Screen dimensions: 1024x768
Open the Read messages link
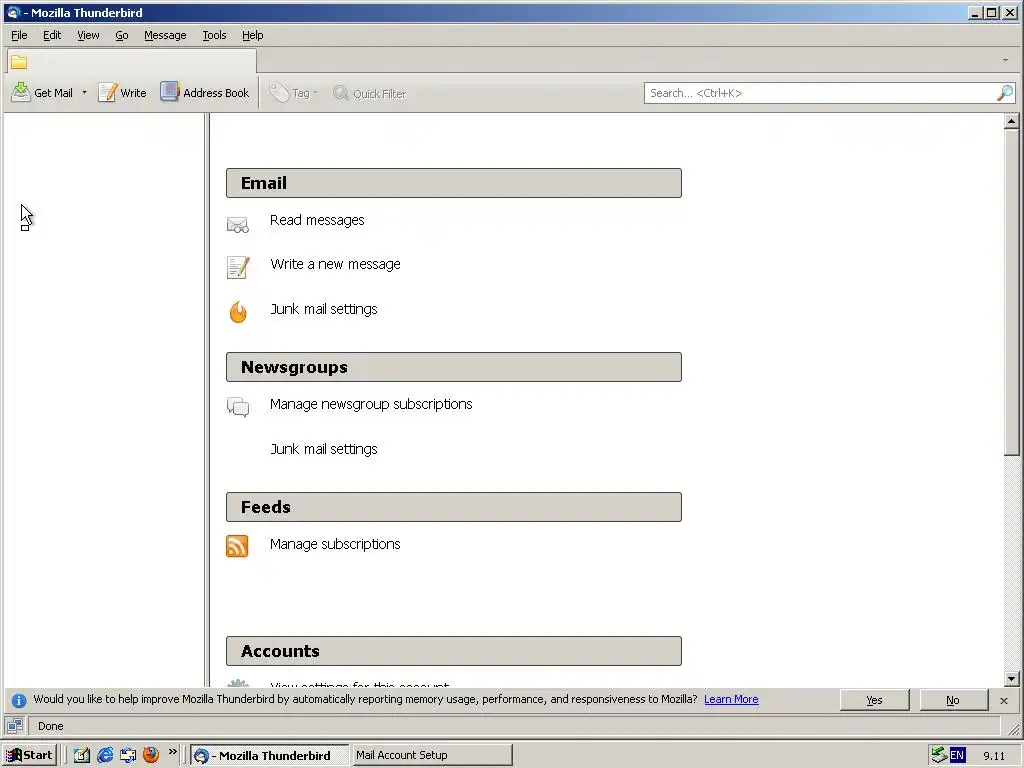[x=317, y=220]
